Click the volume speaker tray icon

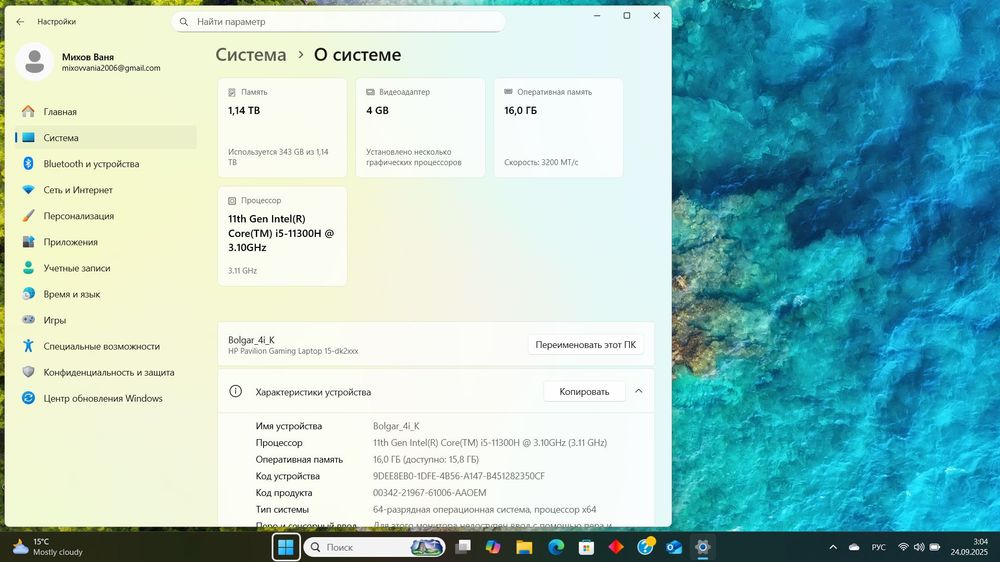pyautogui.click(x=919, y=547)
